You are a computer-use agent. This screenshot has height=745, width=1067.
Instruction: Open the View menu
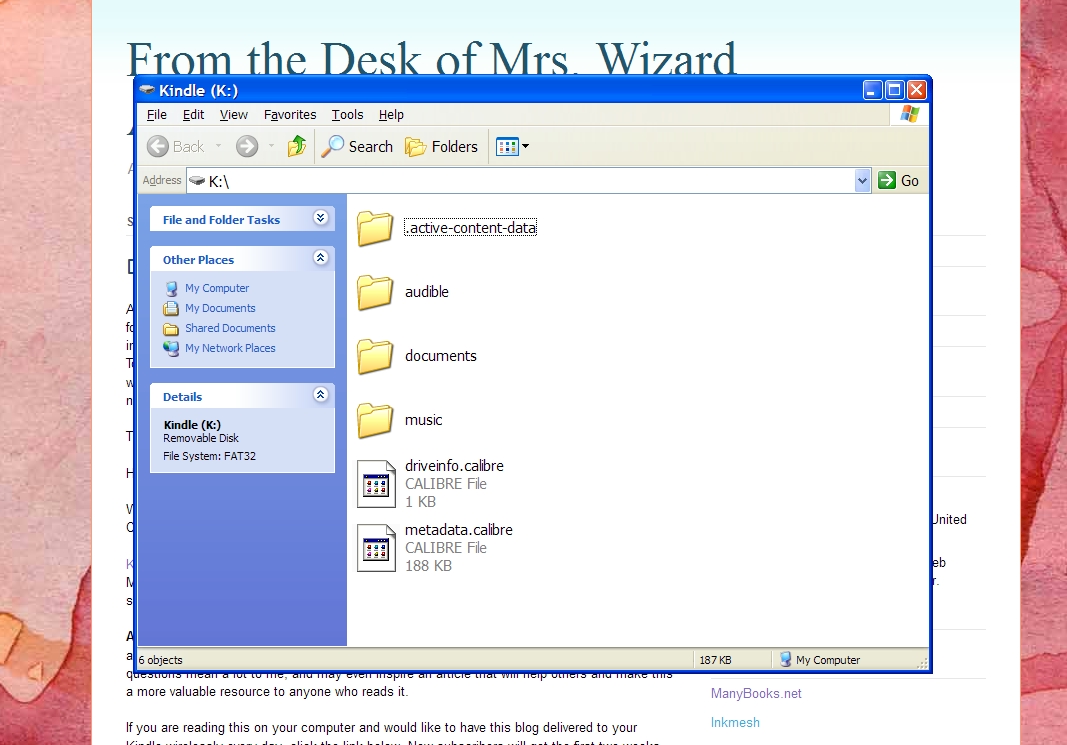(x=233, y=114)
